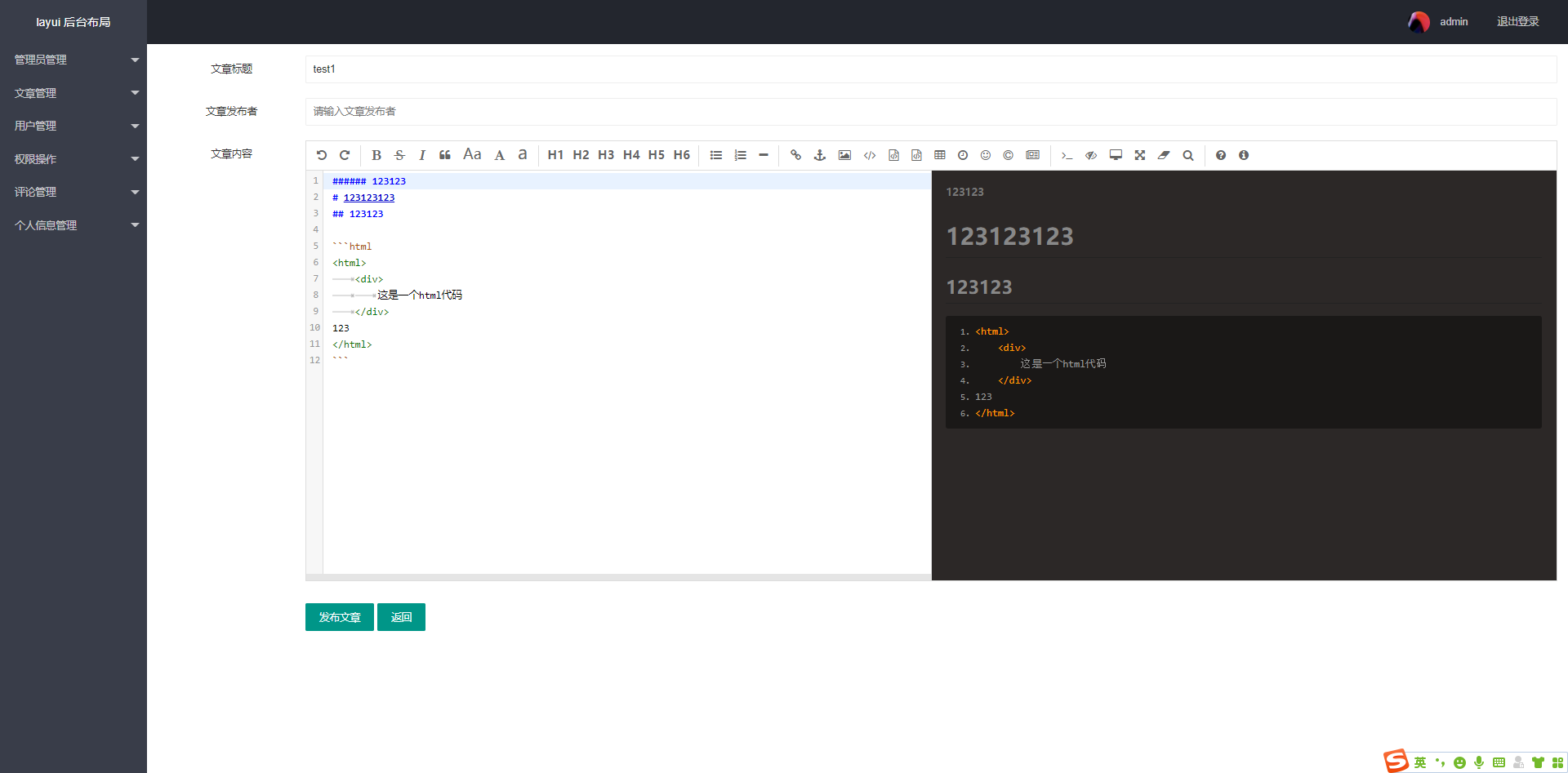Insert H6 heading
The width and height of the screenshot is (1568, 773).
tap(682, 155)
